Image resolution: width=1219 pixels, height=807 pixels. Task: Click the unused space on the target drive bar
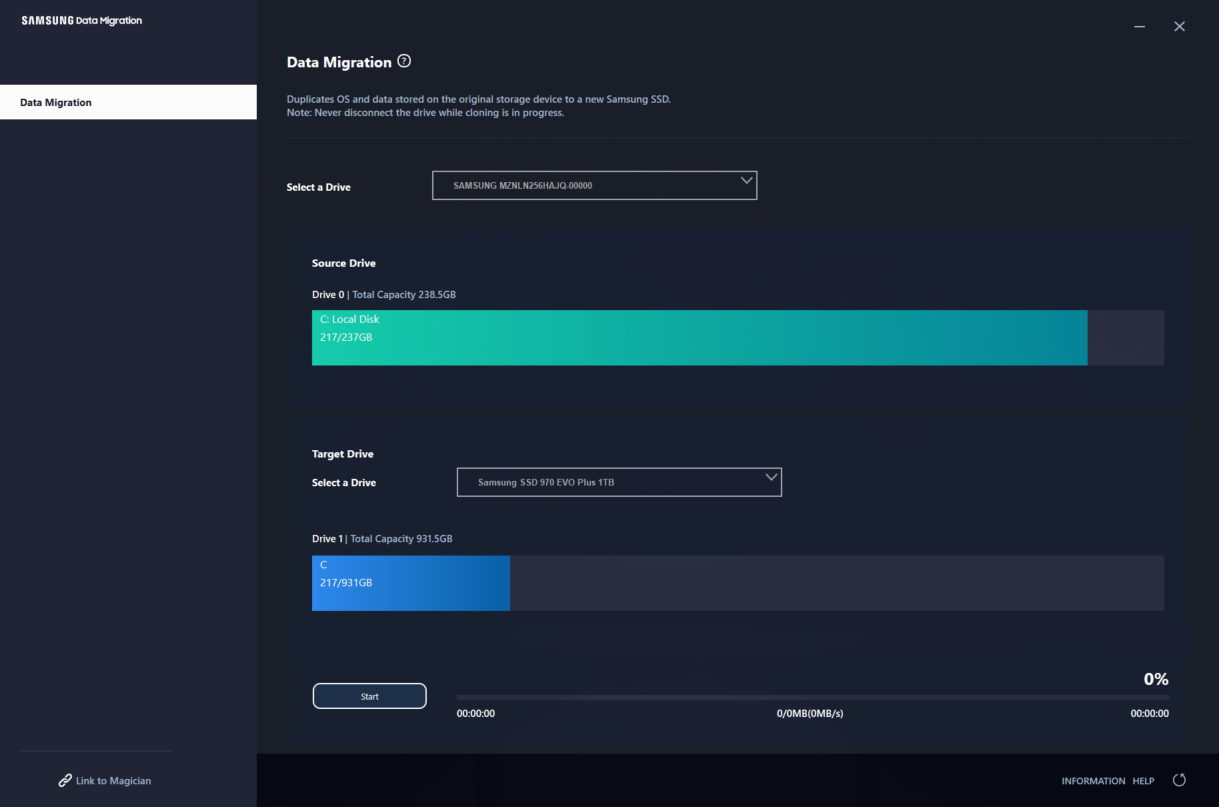[837, 583]
